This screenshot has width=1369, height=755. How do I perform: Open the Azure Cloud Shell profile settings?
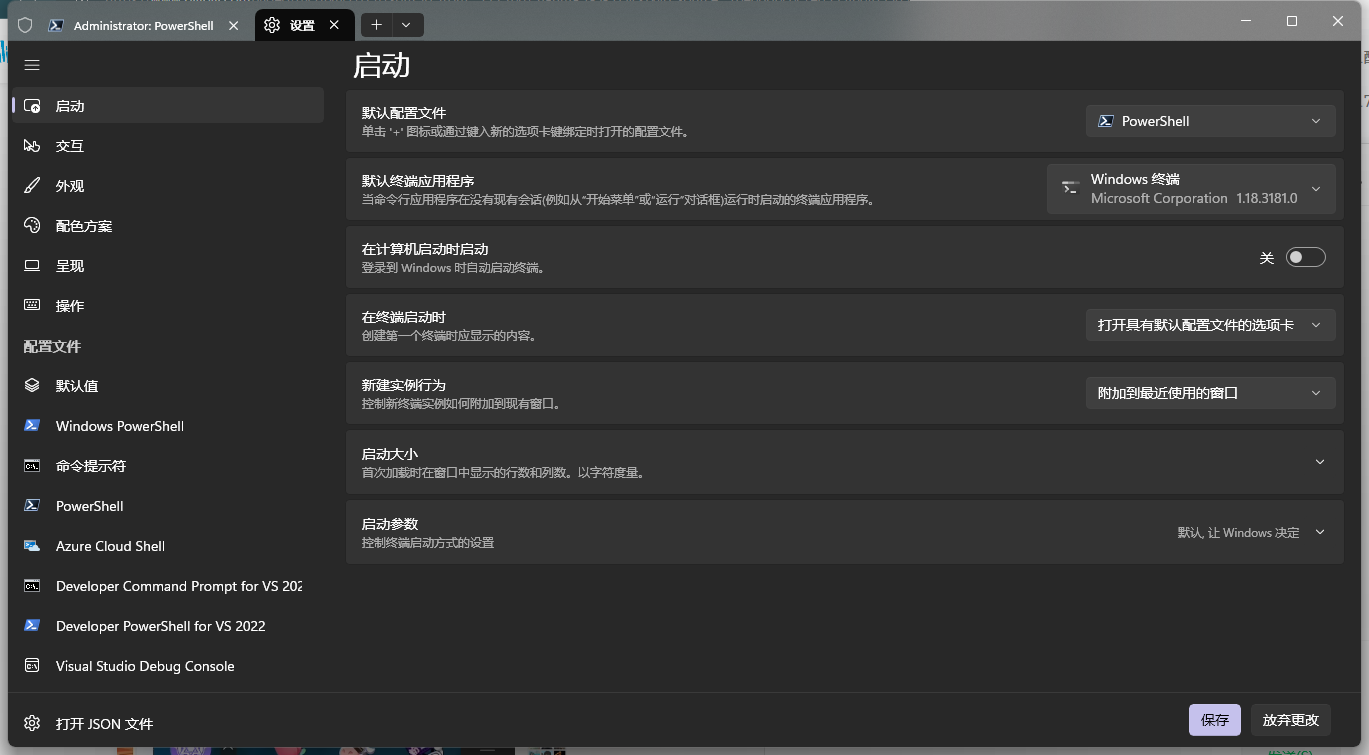tap(168, 546)
